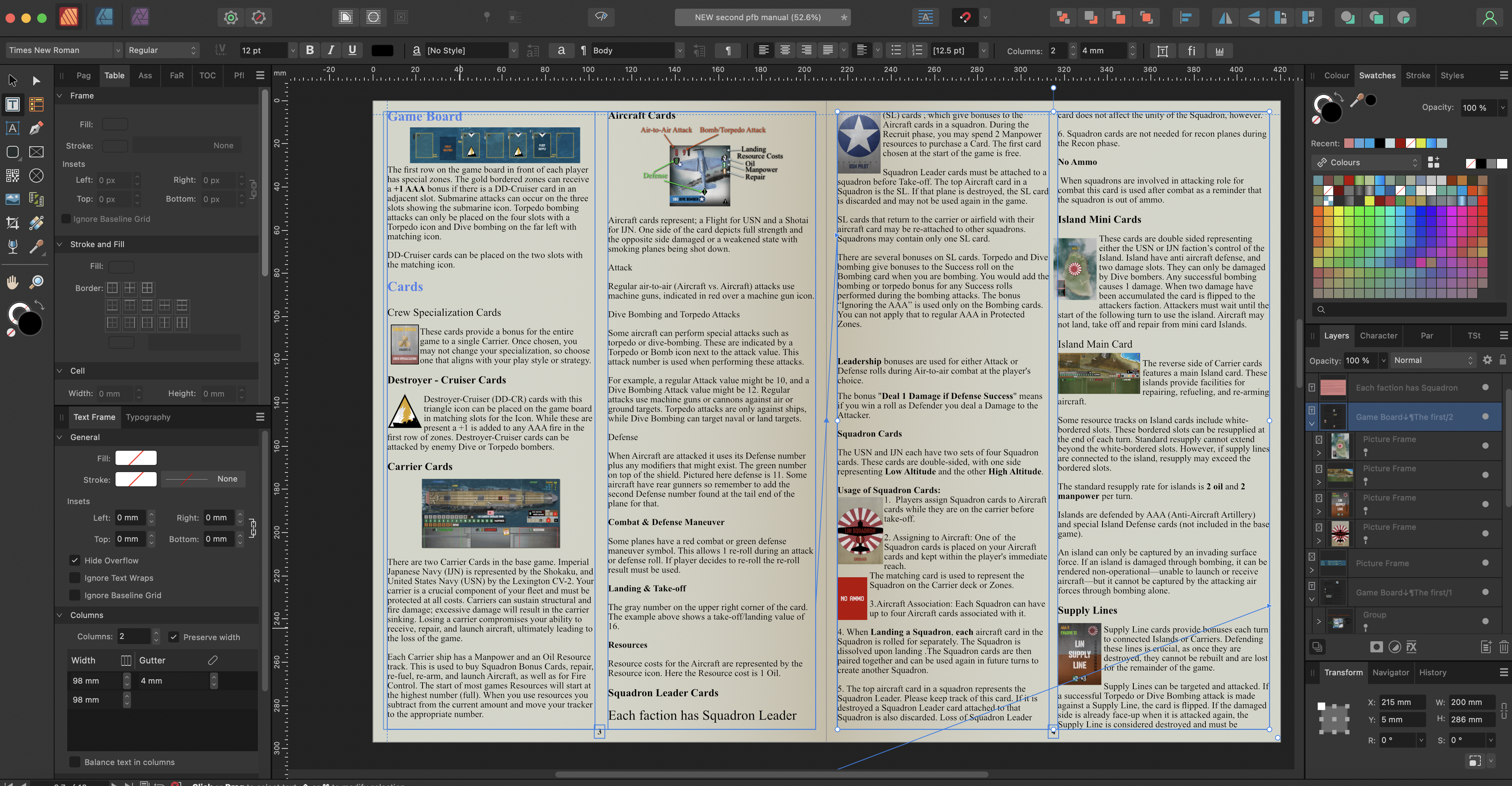Choose the QR Code tool
This screenshot has width=1512, height=786.
[12, 176]
